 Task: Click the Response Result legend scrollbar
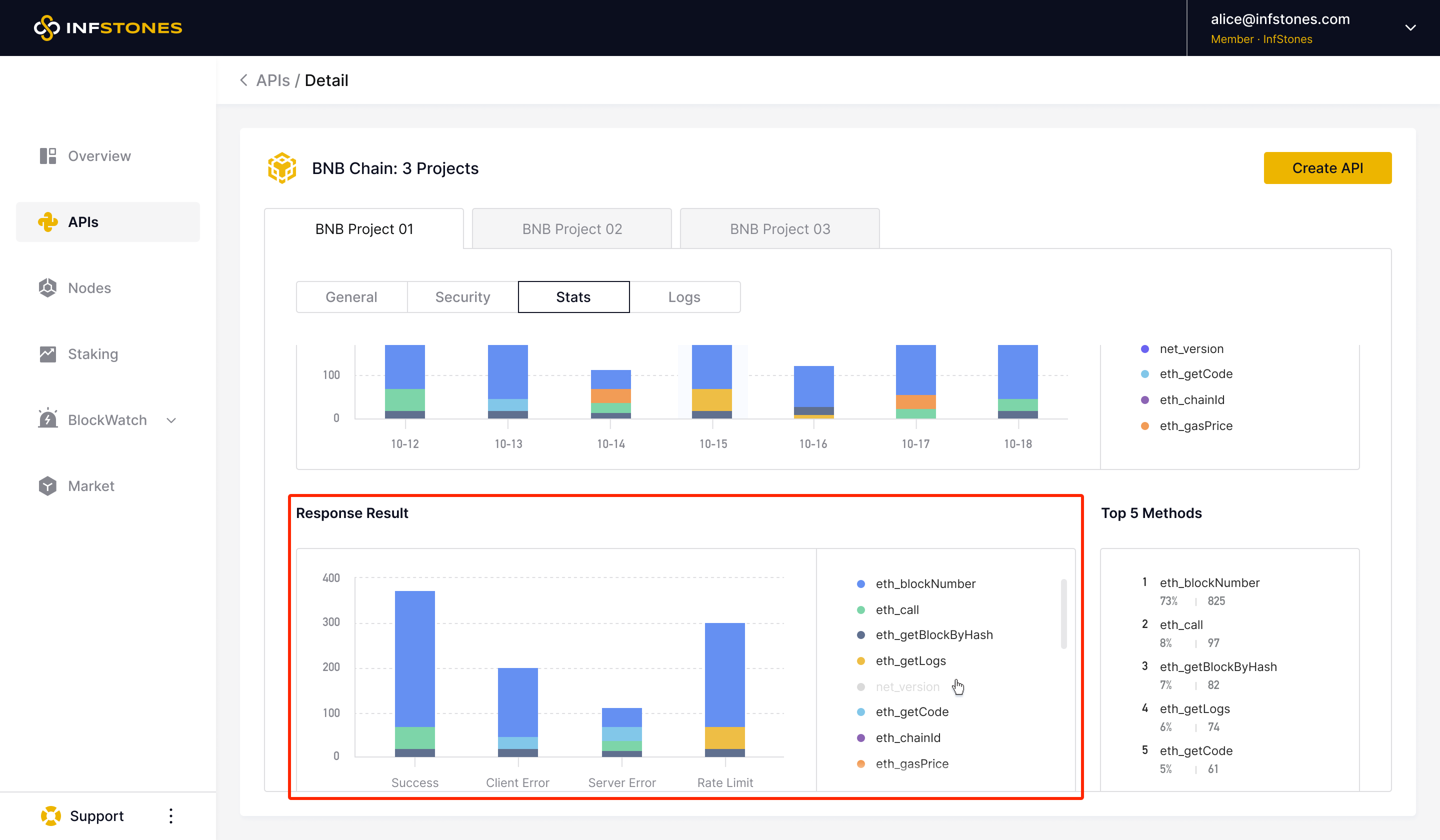click(x=1063, y=614)
